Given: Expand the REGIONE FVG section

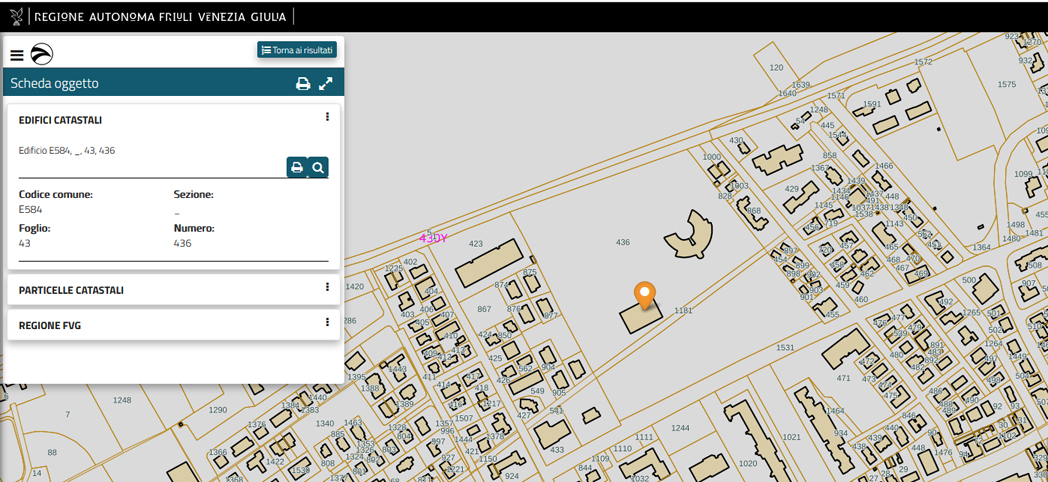Looking at the screenshot, I should [x=50, y=325].
